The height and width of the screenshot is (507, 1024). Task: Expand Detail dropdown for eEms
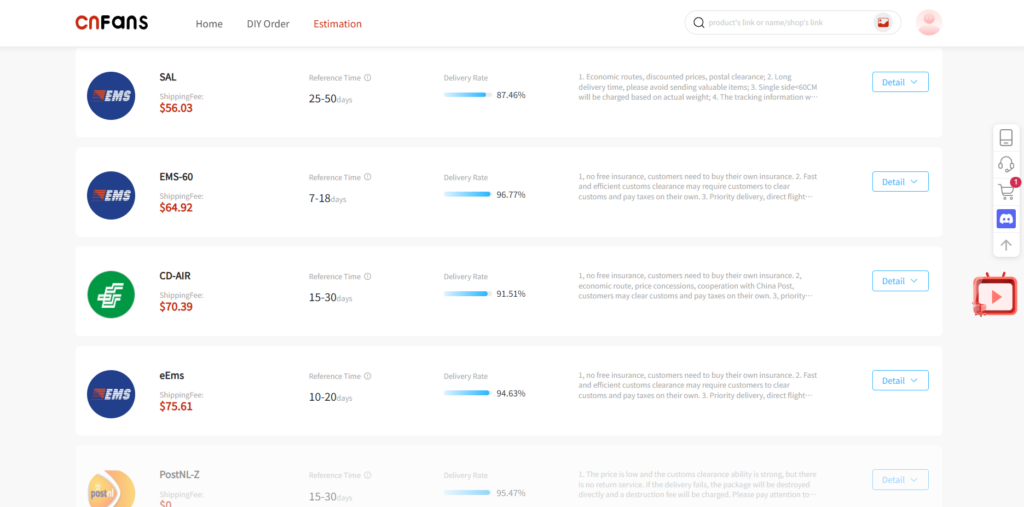pos(900,380)
